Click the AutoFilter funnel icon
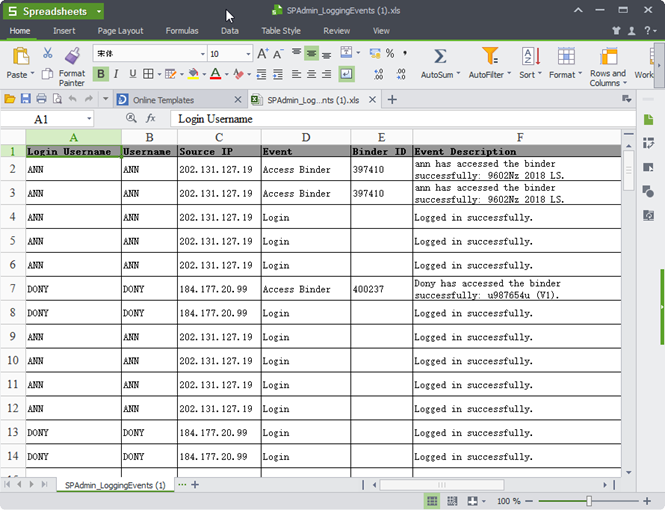The image size is (665, 510). [x=490, y=56]
